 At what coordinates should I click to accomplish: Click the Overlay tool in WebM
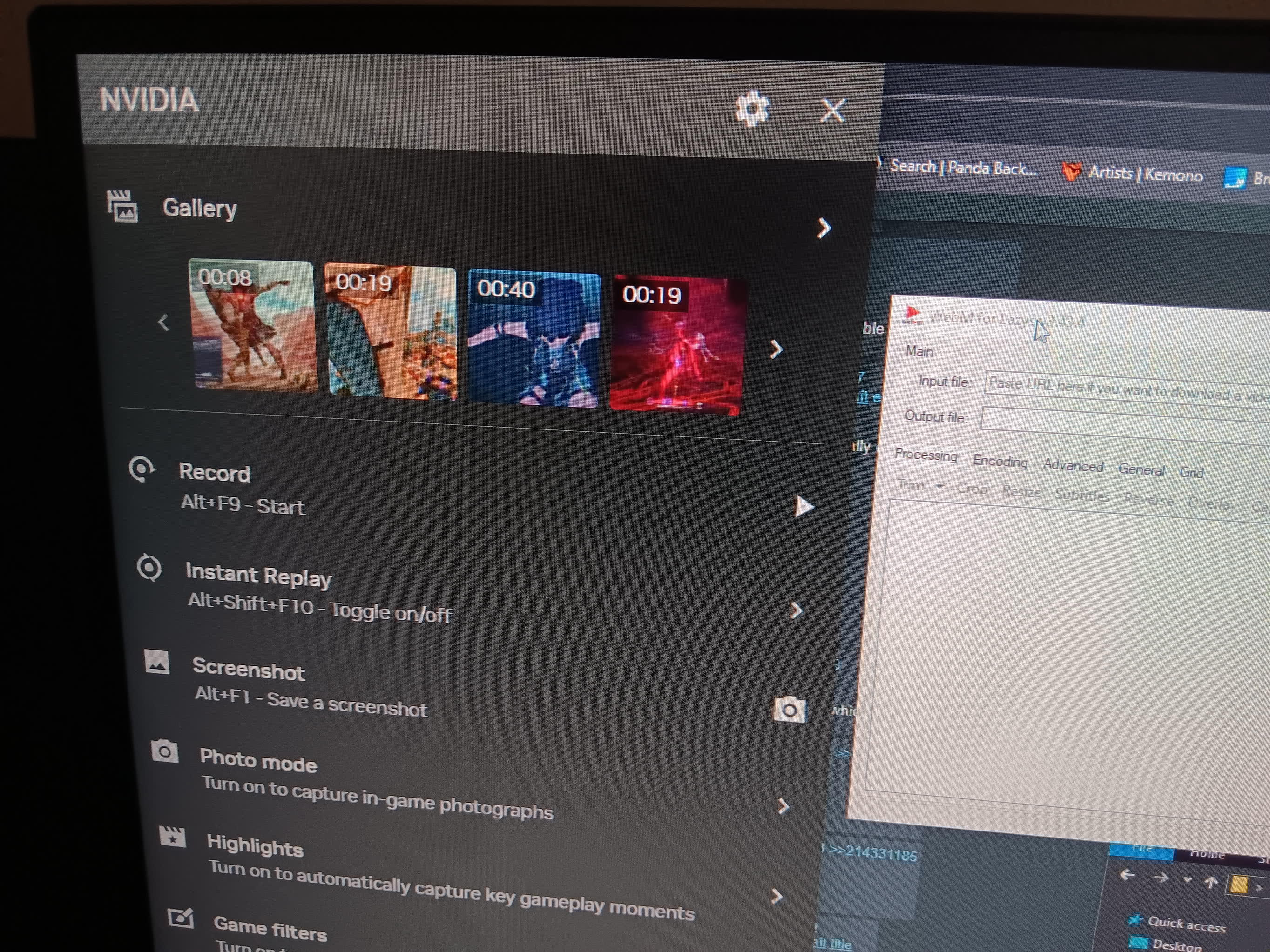1212,503
